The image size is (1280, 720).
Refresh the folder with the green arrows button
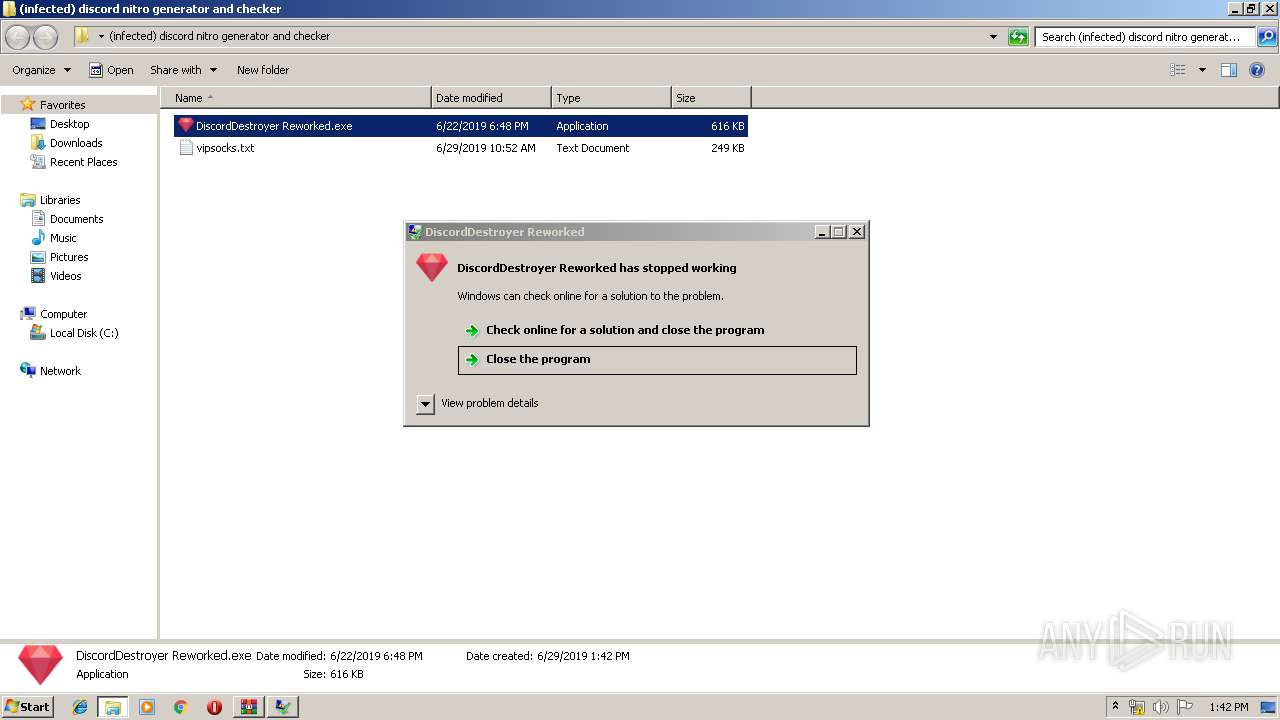[1018, 37]
